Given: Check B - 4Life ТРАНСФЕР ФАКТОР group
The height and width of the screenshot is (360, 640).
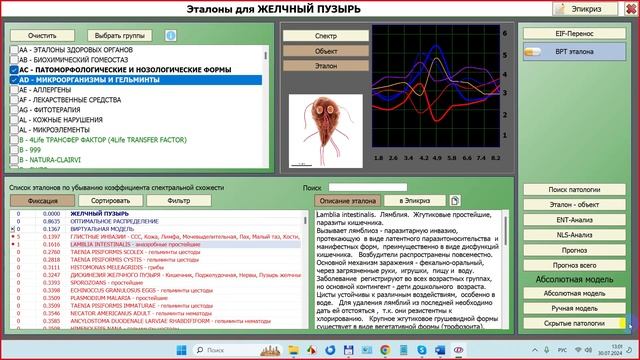Looking at the screenshot, I should coord(14,140).
